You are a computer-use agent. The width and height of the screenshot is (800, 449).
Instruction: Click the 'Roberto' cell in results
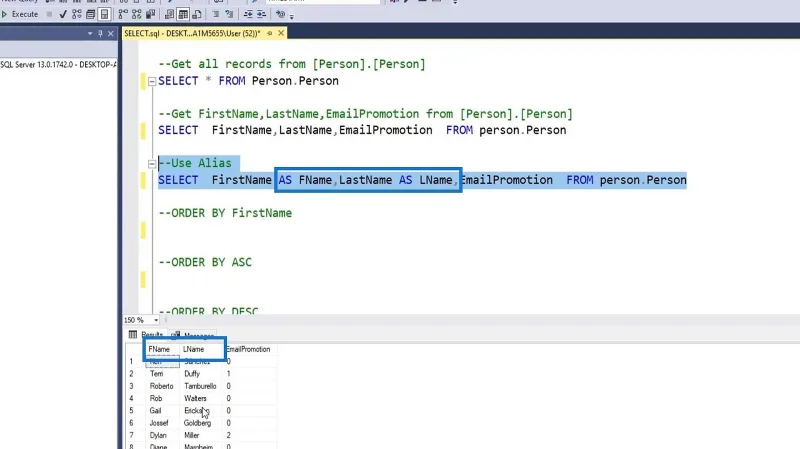(x=162, y=386)
